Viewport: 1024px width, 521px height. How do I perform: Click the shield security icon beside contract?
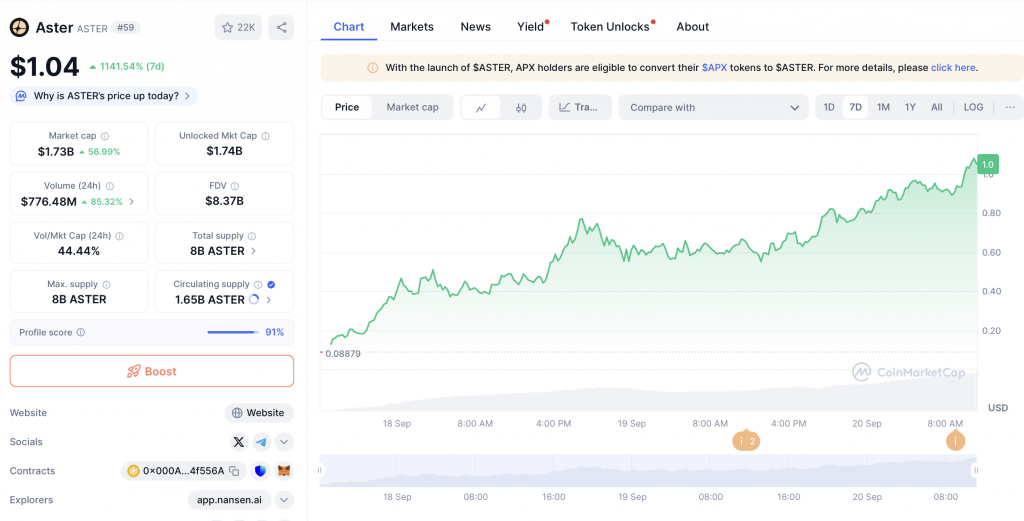point(261,471)
